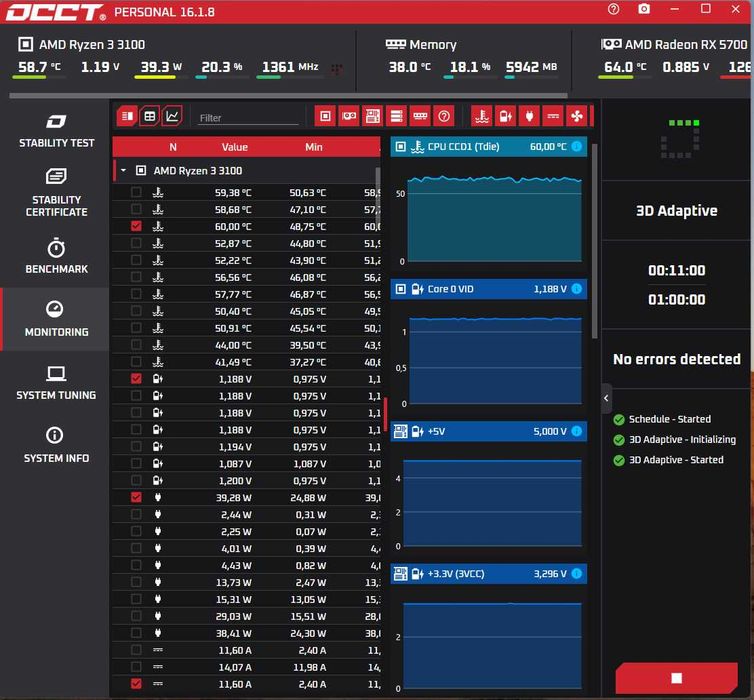Check the 1,194 V voltage row
Screen dimensions: 754x700
pyautogui.click(x=136, y=446)
